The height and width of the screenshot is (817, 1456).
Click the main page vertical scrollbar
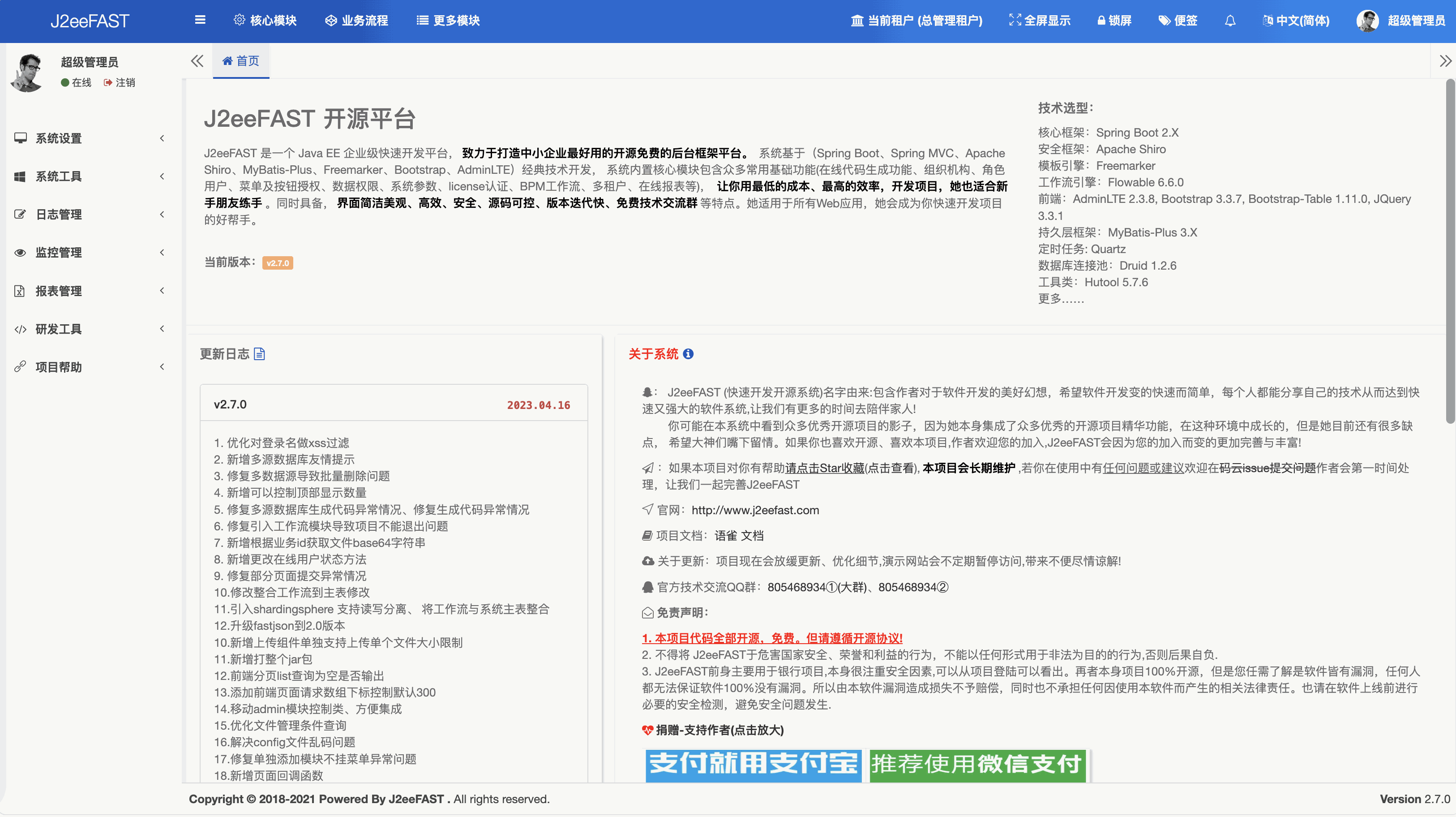pyautogui.click(x=1450, y=252)
